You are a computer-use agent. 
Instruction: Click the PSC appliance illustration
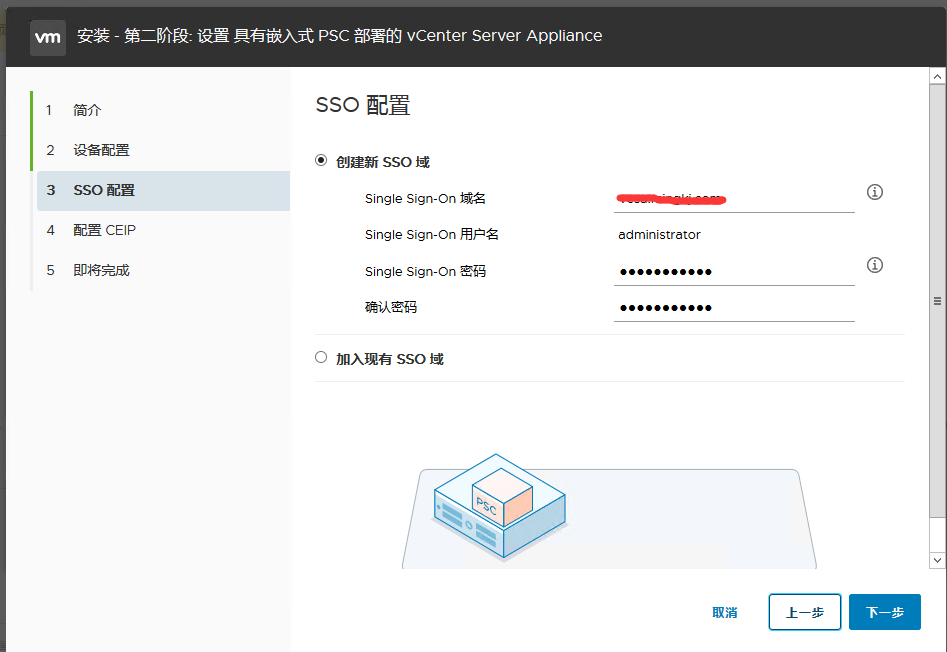click(500, 507)
